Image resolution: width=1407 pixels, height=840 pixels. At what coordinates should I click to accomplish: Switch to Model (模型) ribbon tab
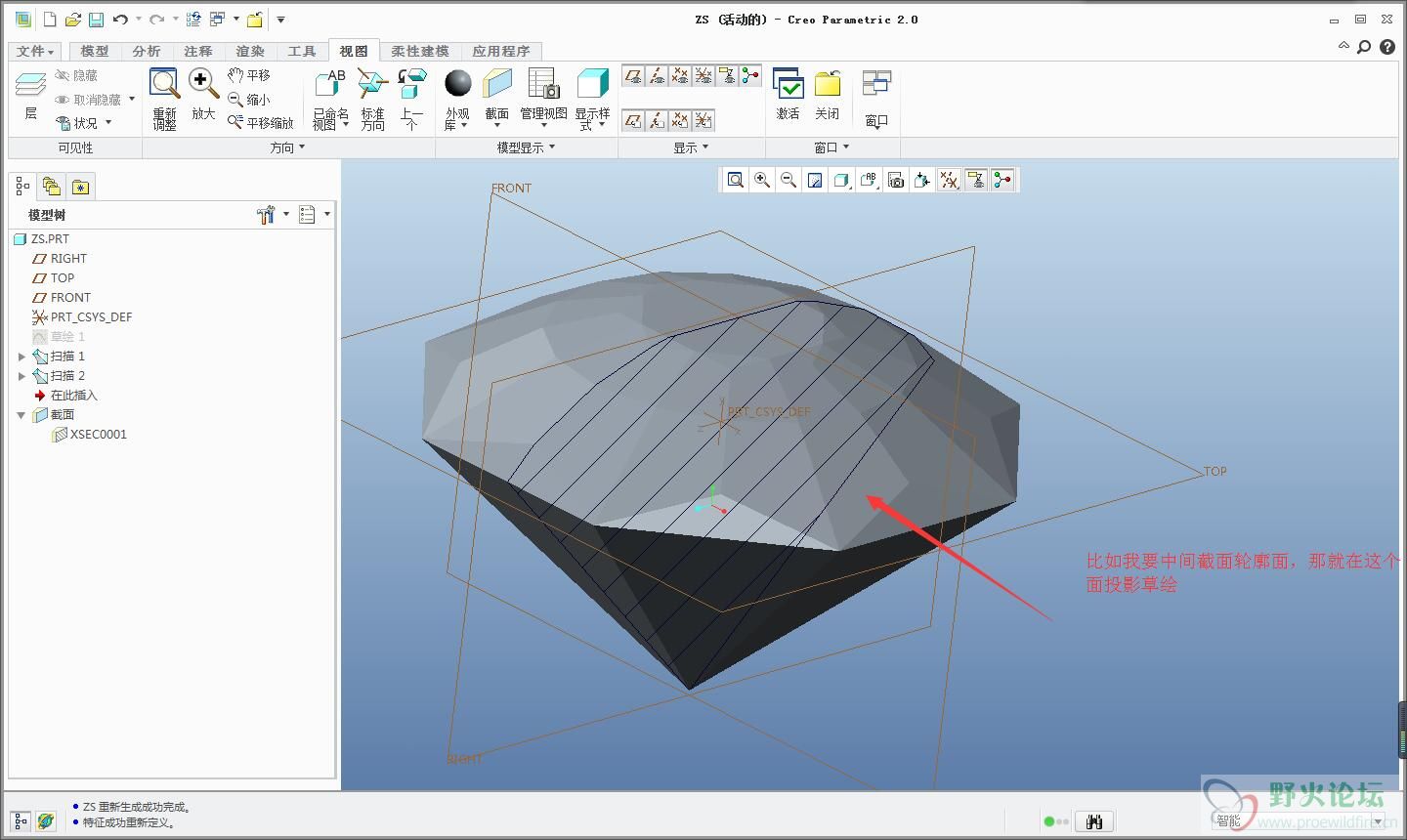pos(95,51)
